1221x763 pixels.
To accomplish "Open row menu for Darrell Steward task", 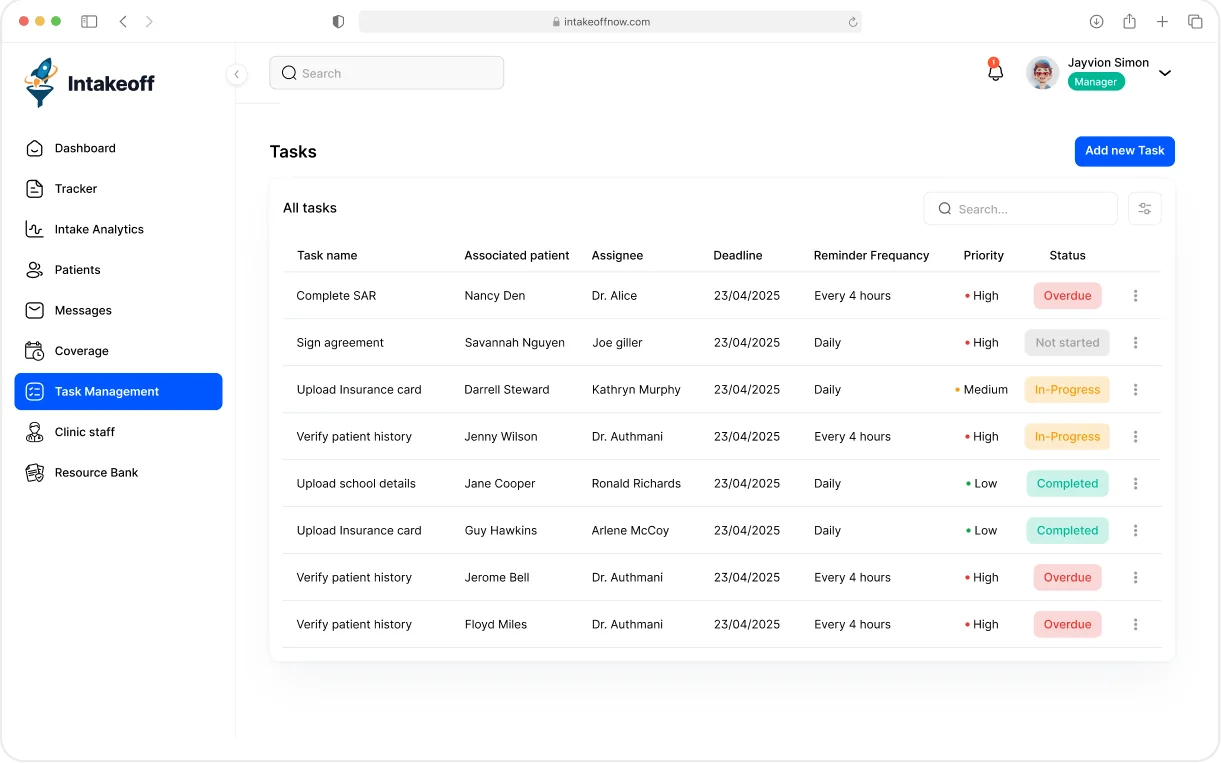I will (x=1135, y=390).
